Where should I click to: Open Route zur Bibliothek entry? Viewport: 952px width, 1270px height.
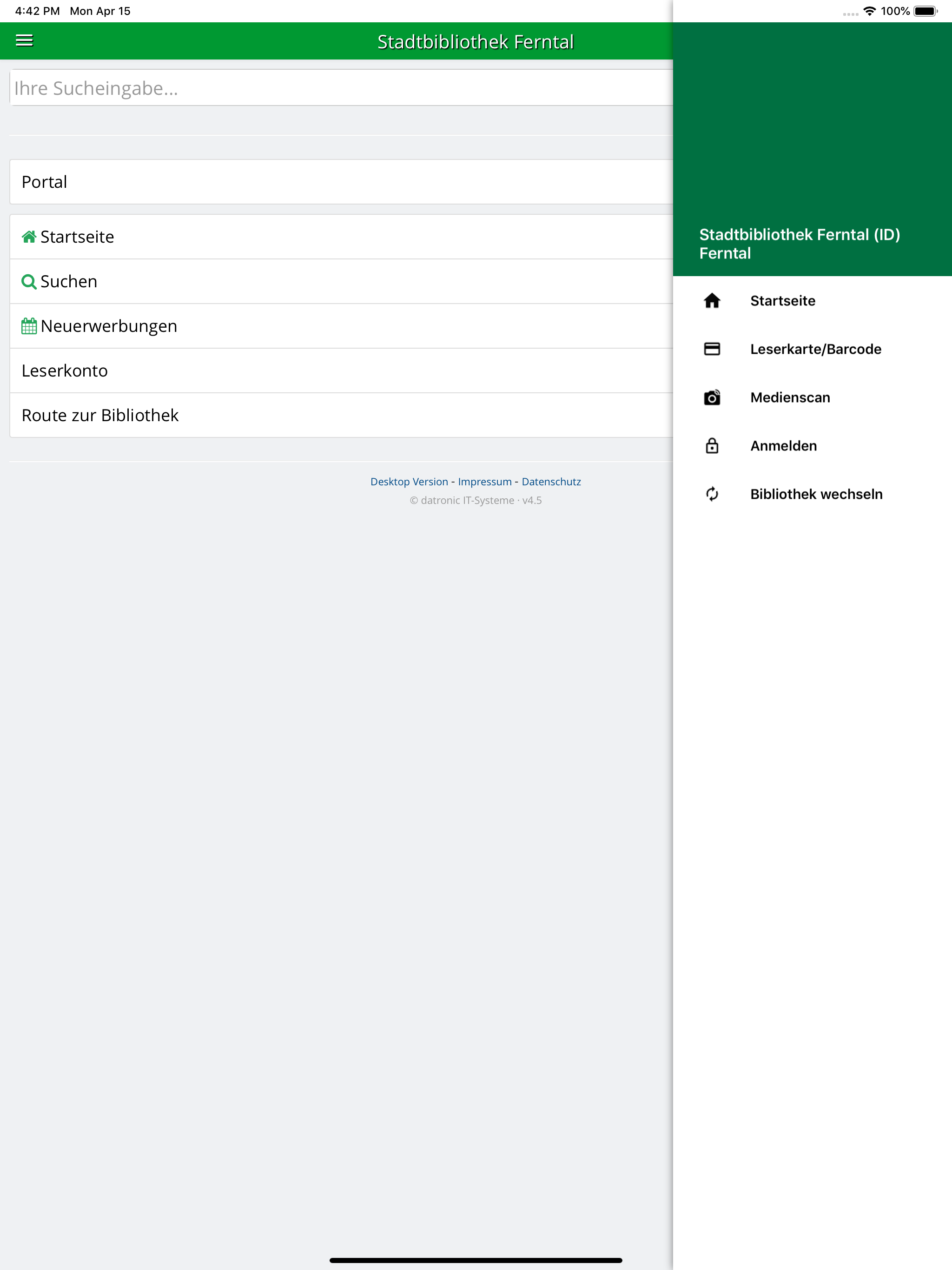click(x=100, y=415)
